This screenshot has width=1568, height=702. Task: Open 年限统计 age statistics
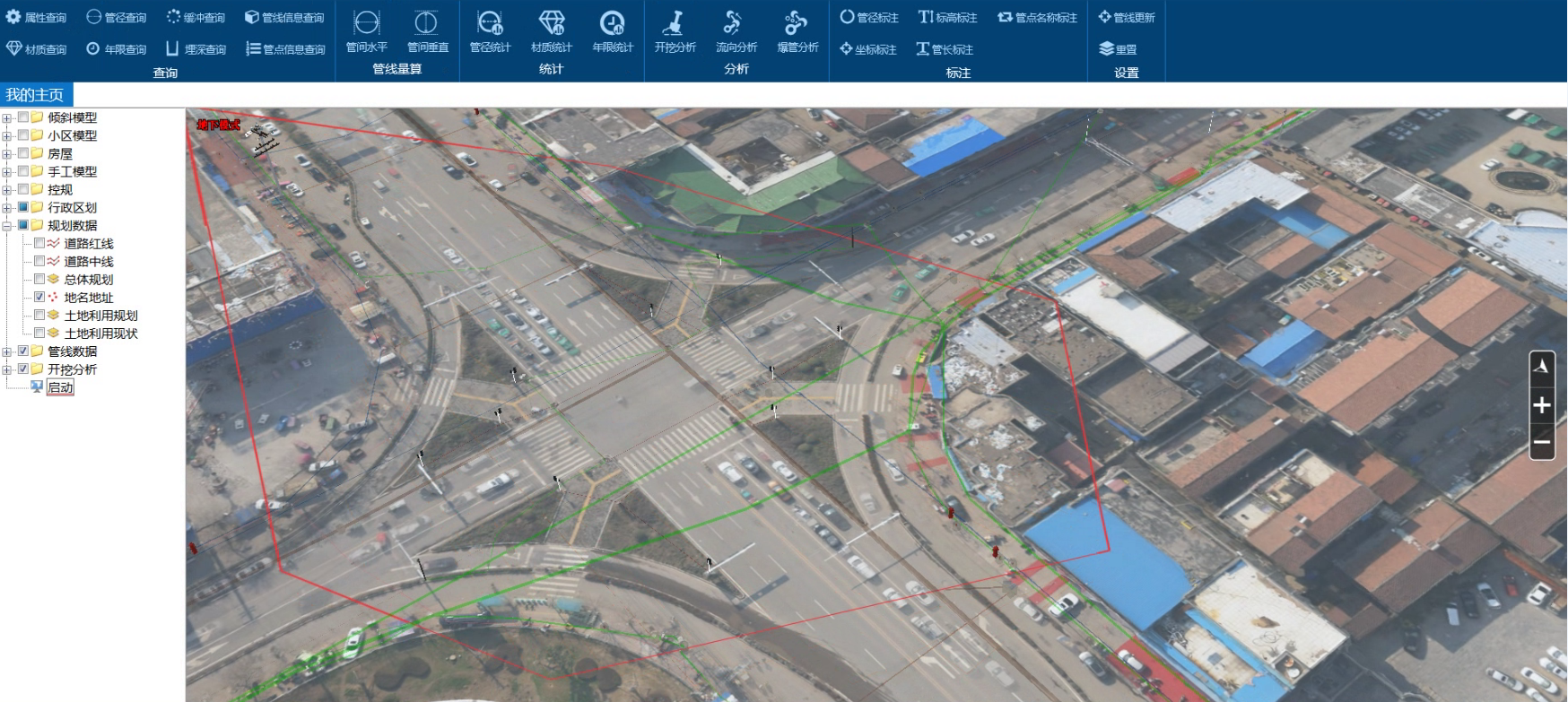pyautogui.click(x=613, y=31)
